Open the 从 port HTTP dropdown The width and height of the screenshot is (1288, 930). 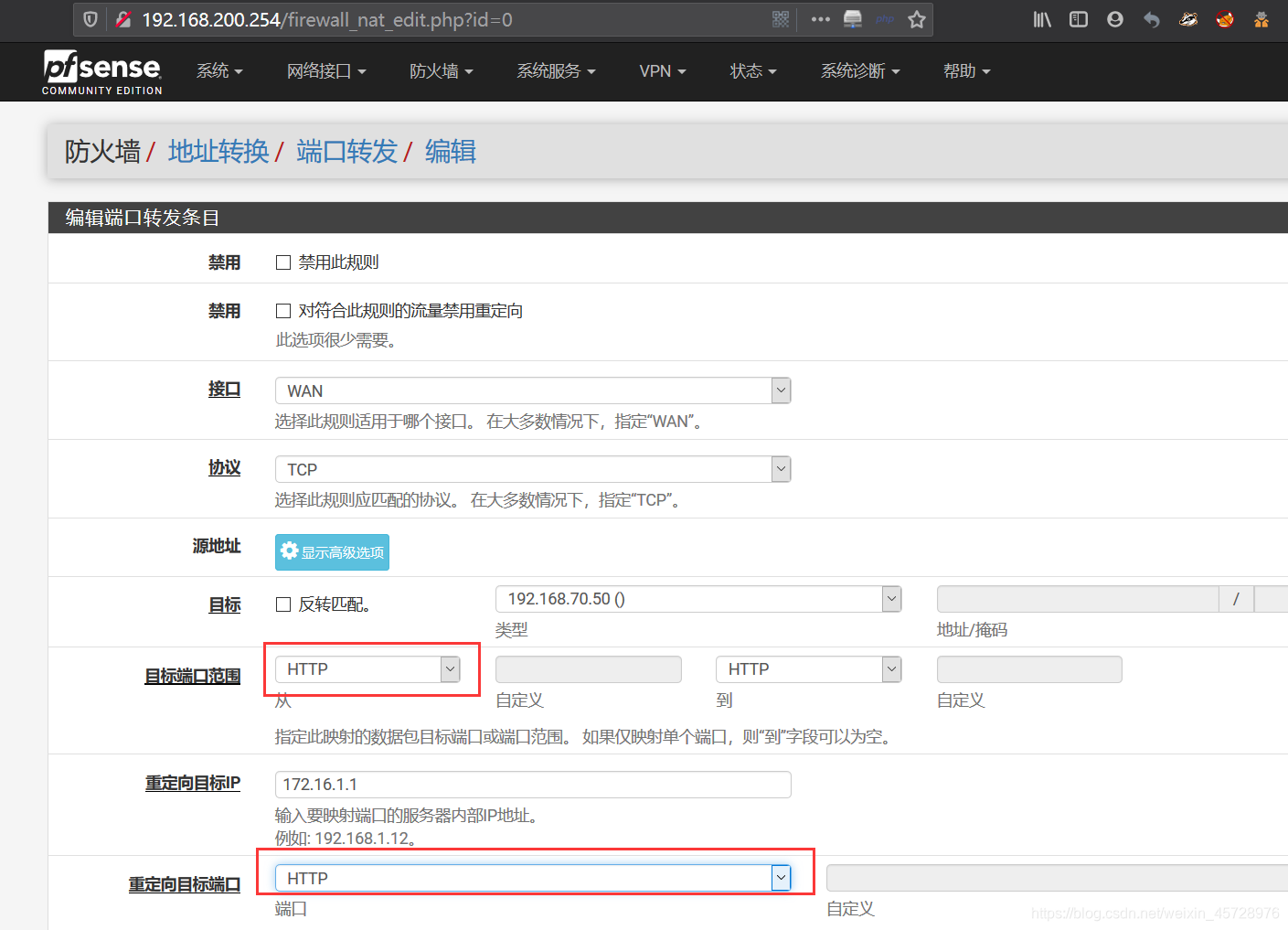pyautogui.click(x=367, y=669)
